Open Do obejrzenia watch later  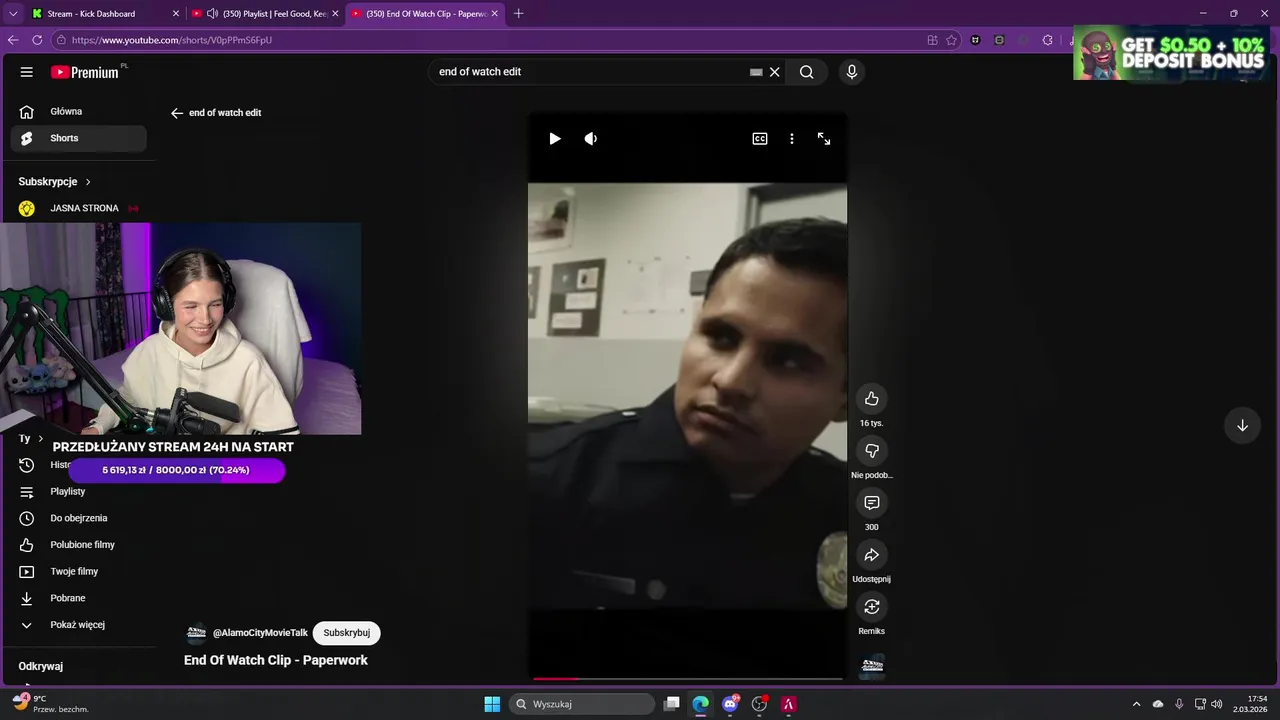78,518
